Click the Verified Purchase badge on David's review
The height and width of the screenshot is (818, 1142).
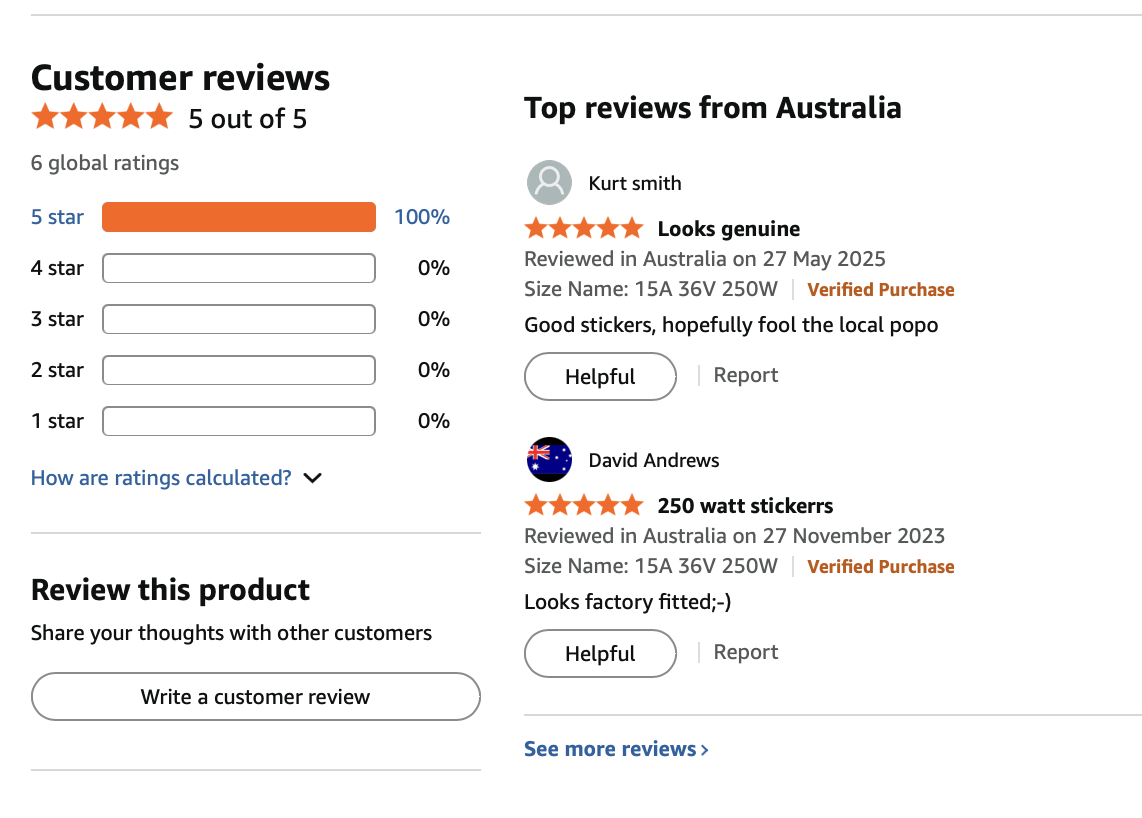click(x=881, y=566)
